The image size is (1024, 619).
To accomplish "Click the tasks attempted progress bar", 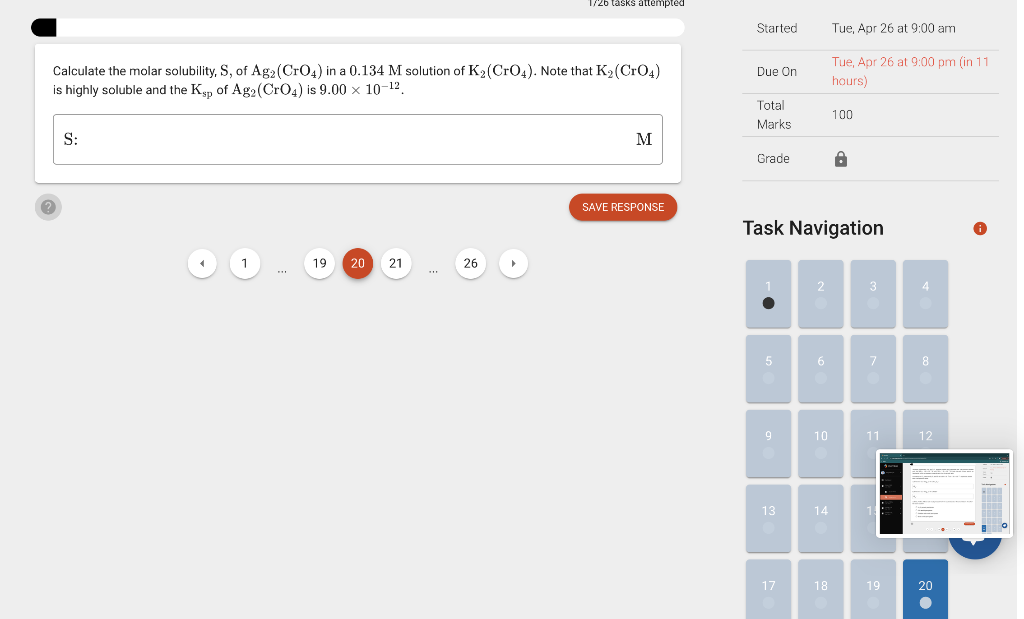I will click(x=358, y=27).
